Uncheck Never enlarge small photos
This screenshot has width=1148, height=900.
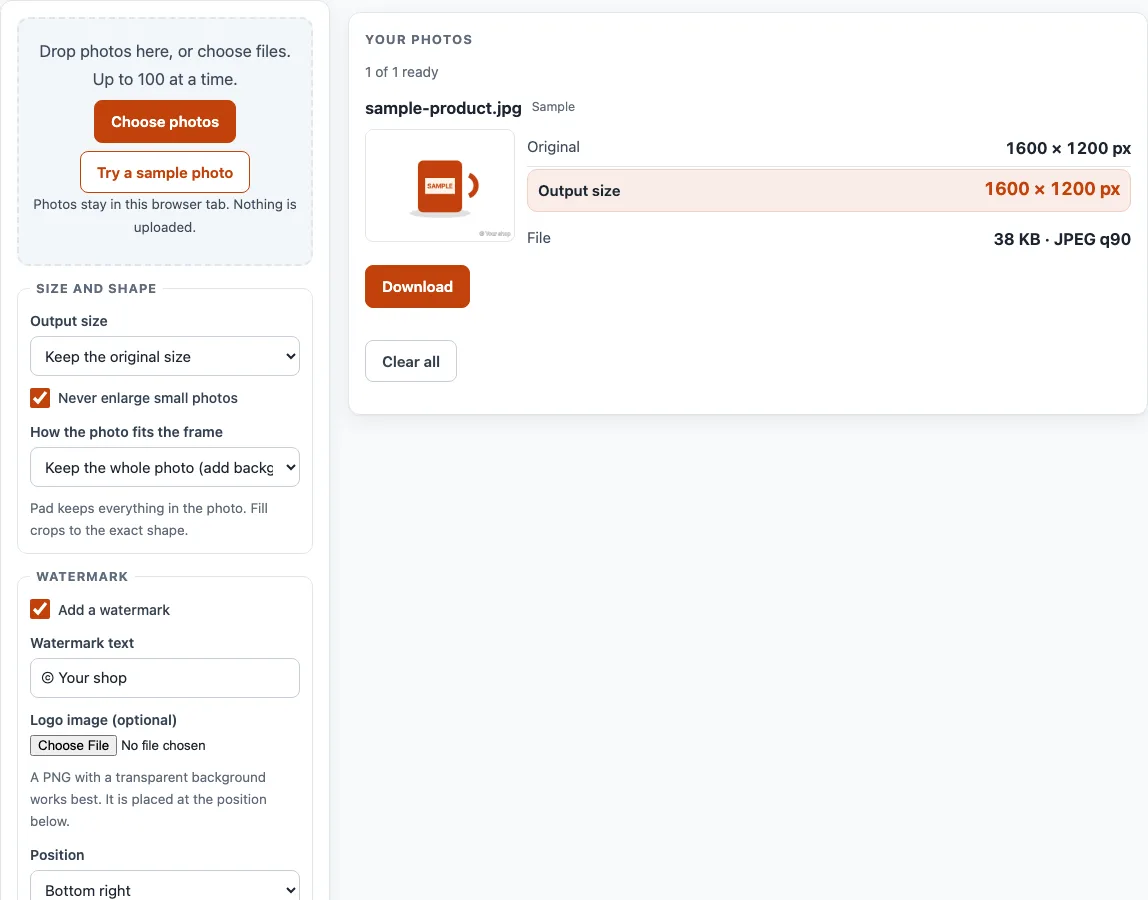click(x=40, y=398)
